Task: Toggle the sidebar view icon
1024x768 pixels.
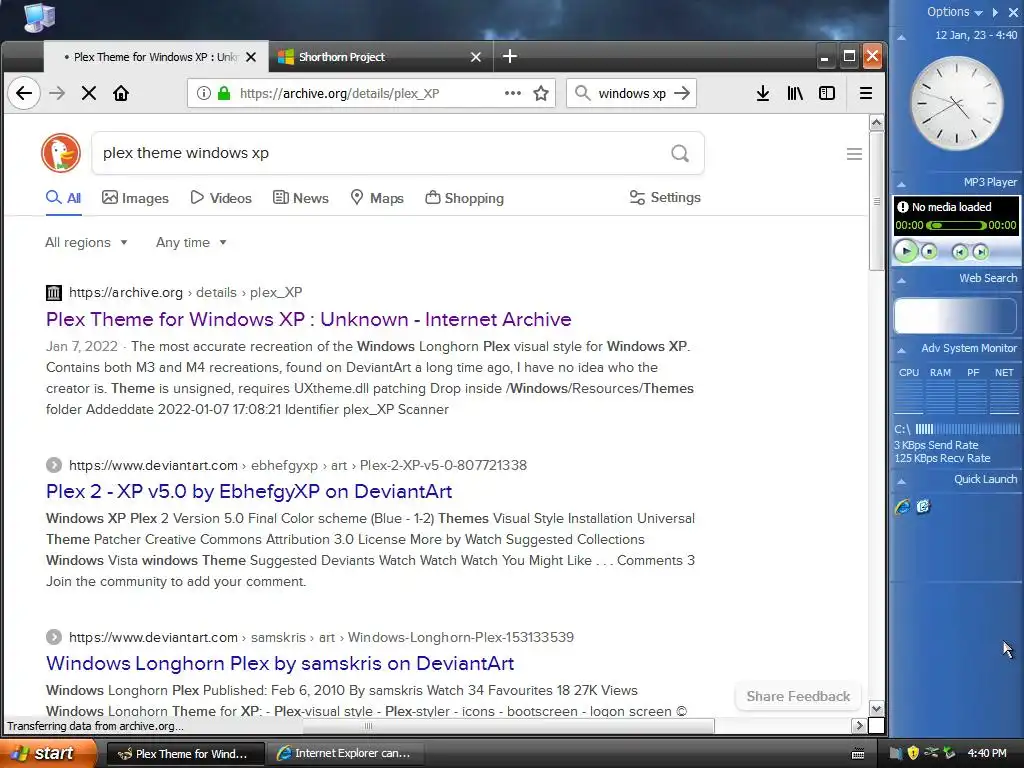Action: point(827,93)
